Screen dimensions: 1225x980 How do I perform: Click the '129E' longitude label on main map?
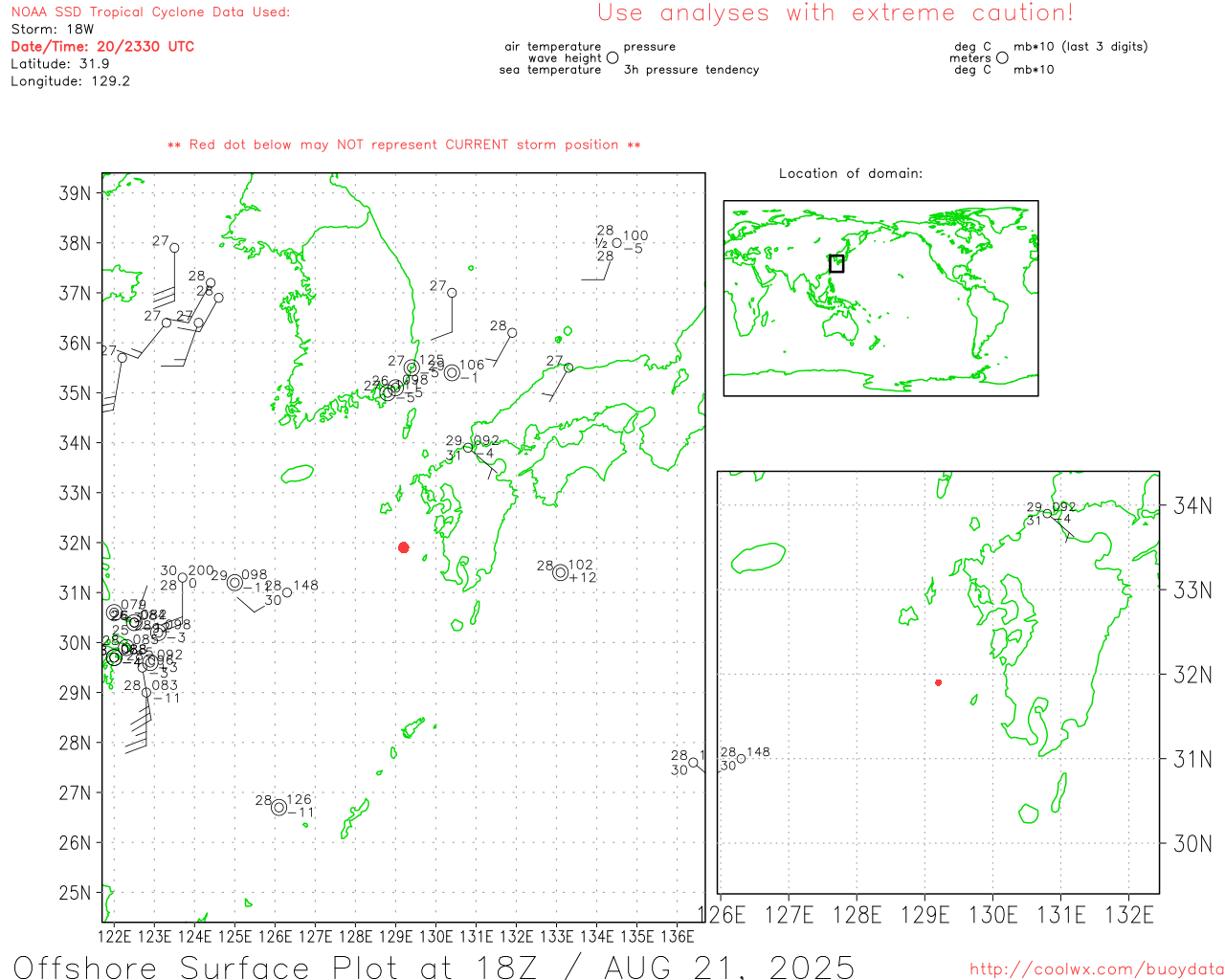(396, 936)
